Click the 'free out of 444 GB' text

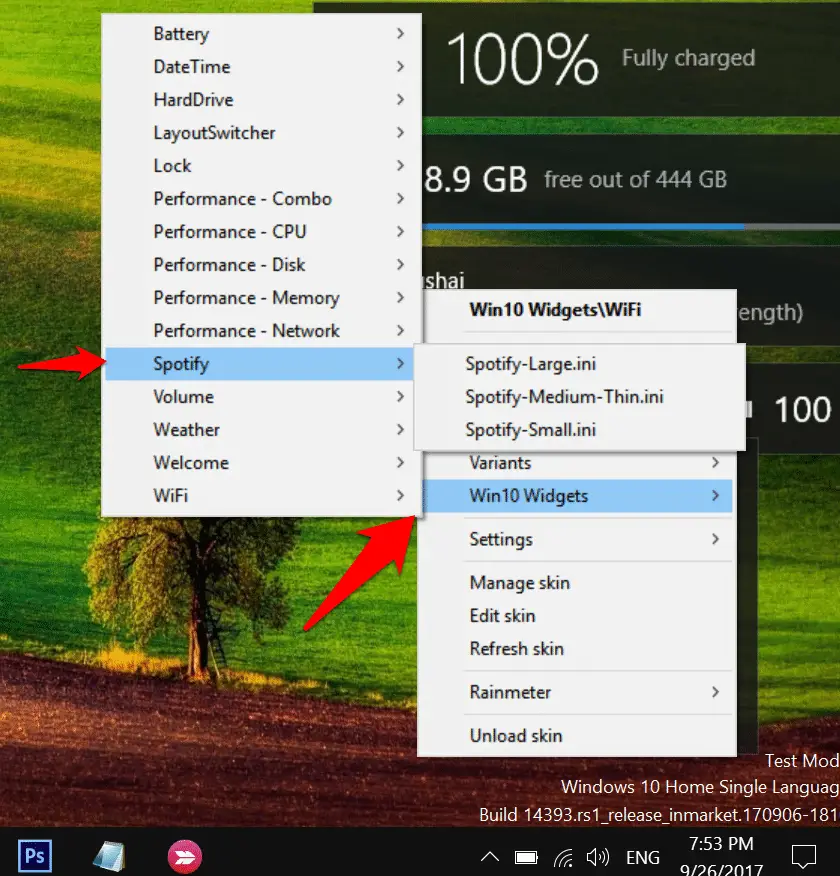pos(636,180)
